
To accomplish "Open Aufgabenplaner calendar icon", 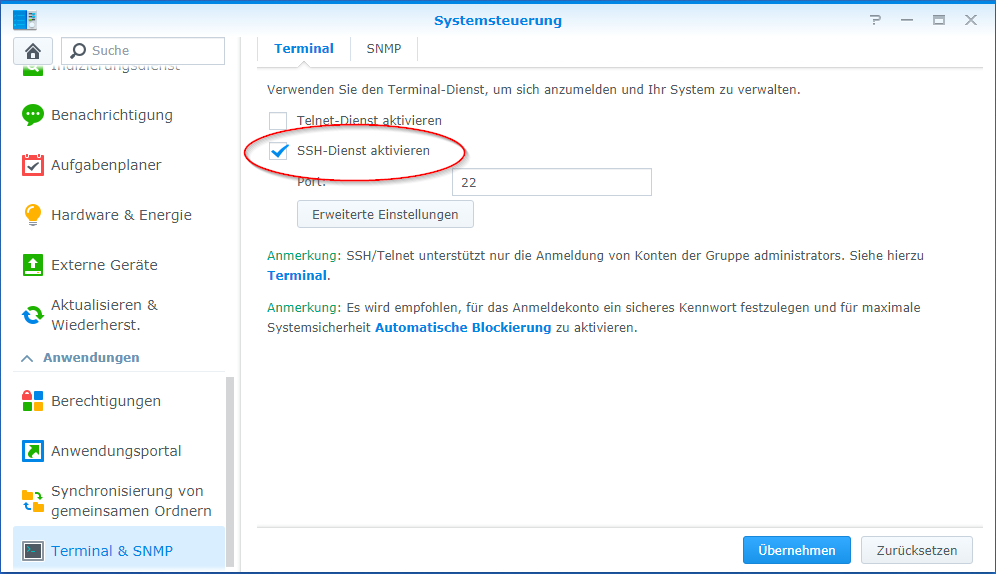I will point(33,164).
